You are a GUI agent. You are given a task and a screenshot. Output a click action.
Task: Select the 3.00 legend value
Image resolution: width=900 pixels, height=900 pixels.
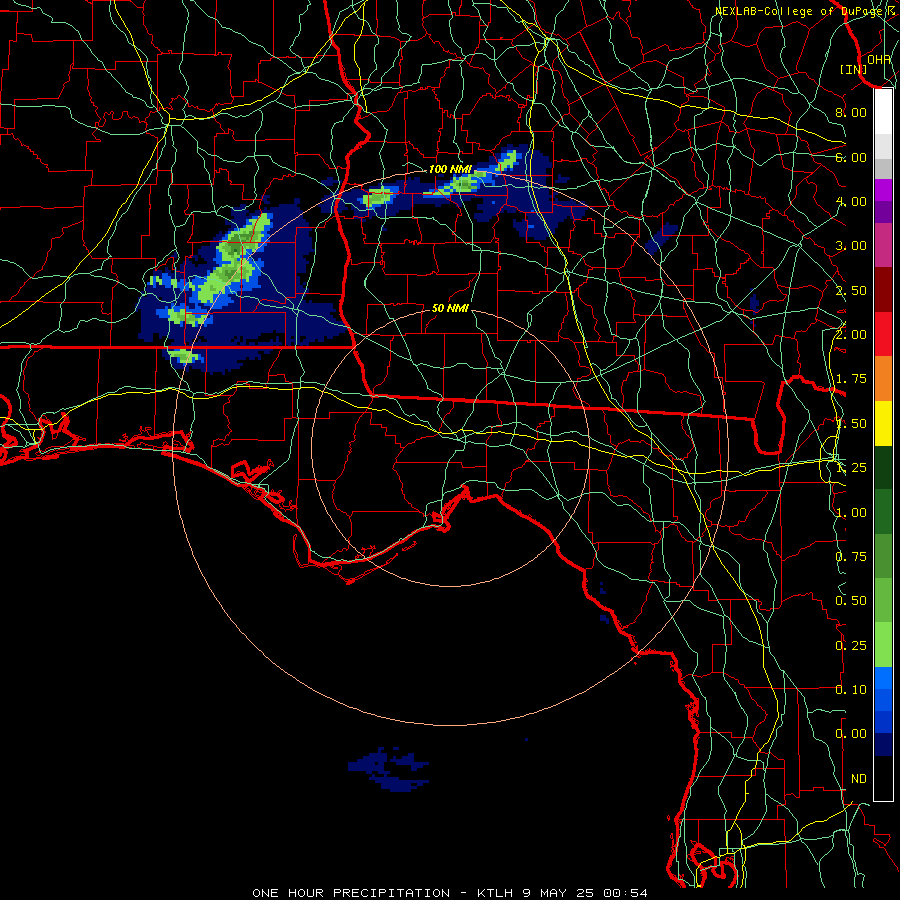pos(851,246)
